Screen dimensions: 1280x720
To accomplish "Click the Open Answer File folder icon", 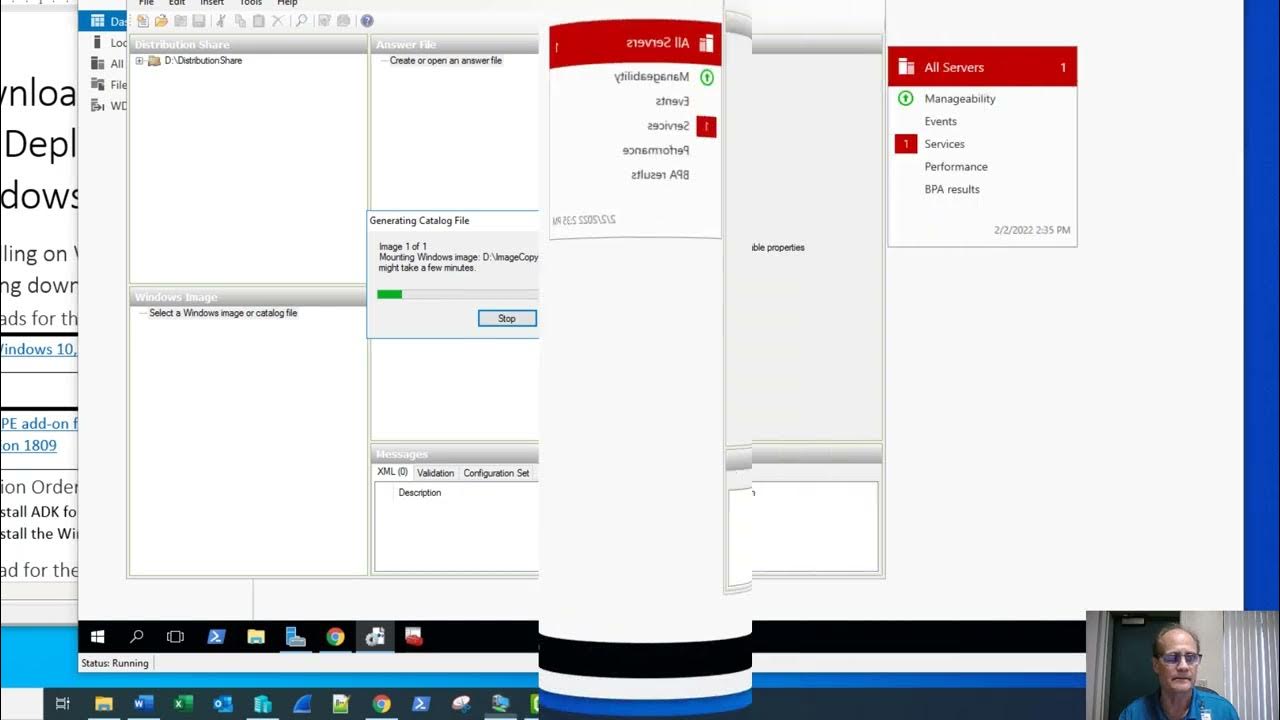I will click(161, 21).
